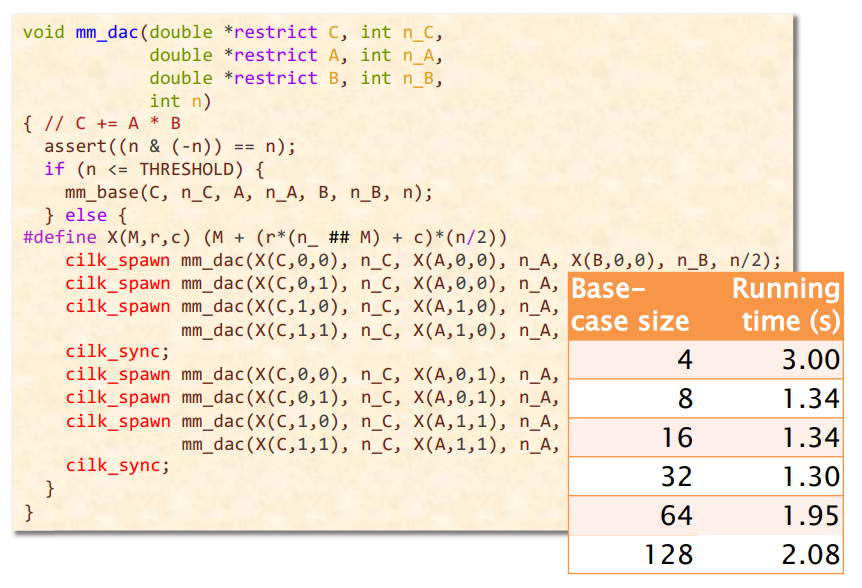This screenshot has width=862, height=588.
Task: Click the base-case size 32 cell
Action: (x=675, y=477)
